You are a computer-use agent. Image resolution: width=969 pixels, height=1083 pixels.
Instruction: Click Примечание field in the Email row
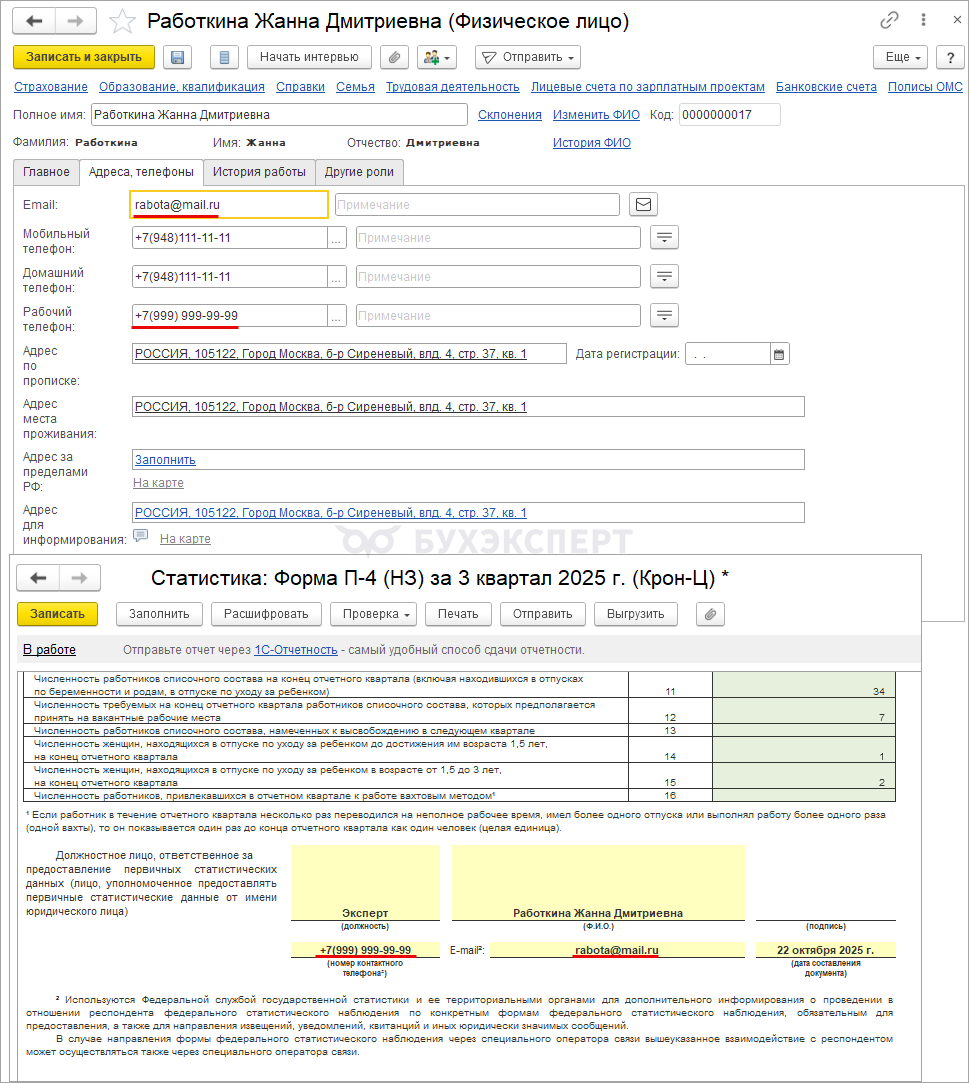click(477, 204)
